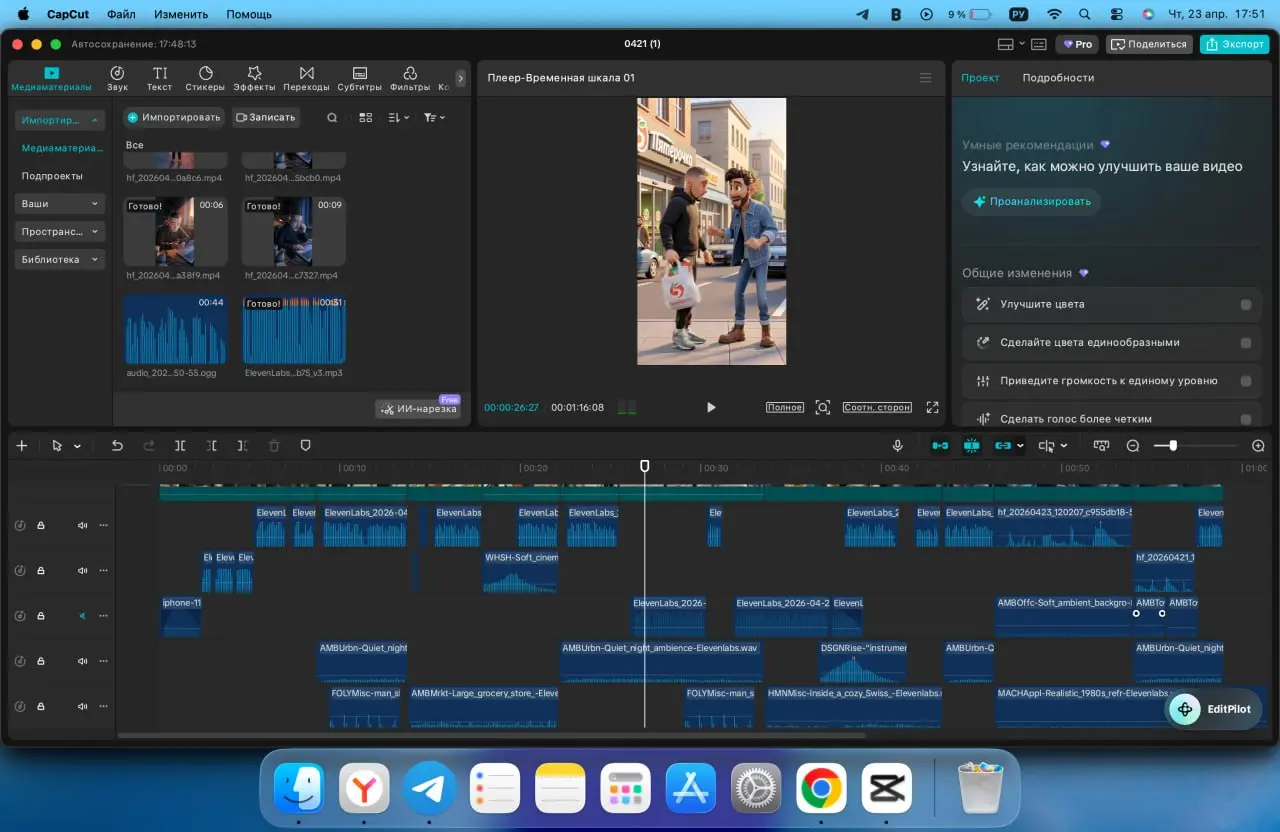The height and width of the screenshot is (832, 1280).
Task: Toggle auto snapping on the timeline
Action: point(971,446)
